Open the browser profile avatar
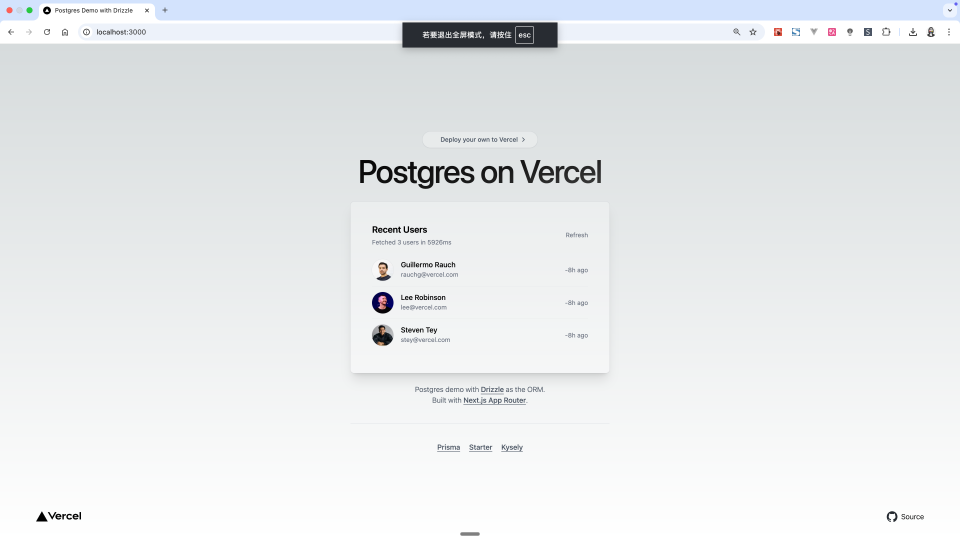Image resolution: width=960 pixels, height=540 pixels. click(931, 32)
